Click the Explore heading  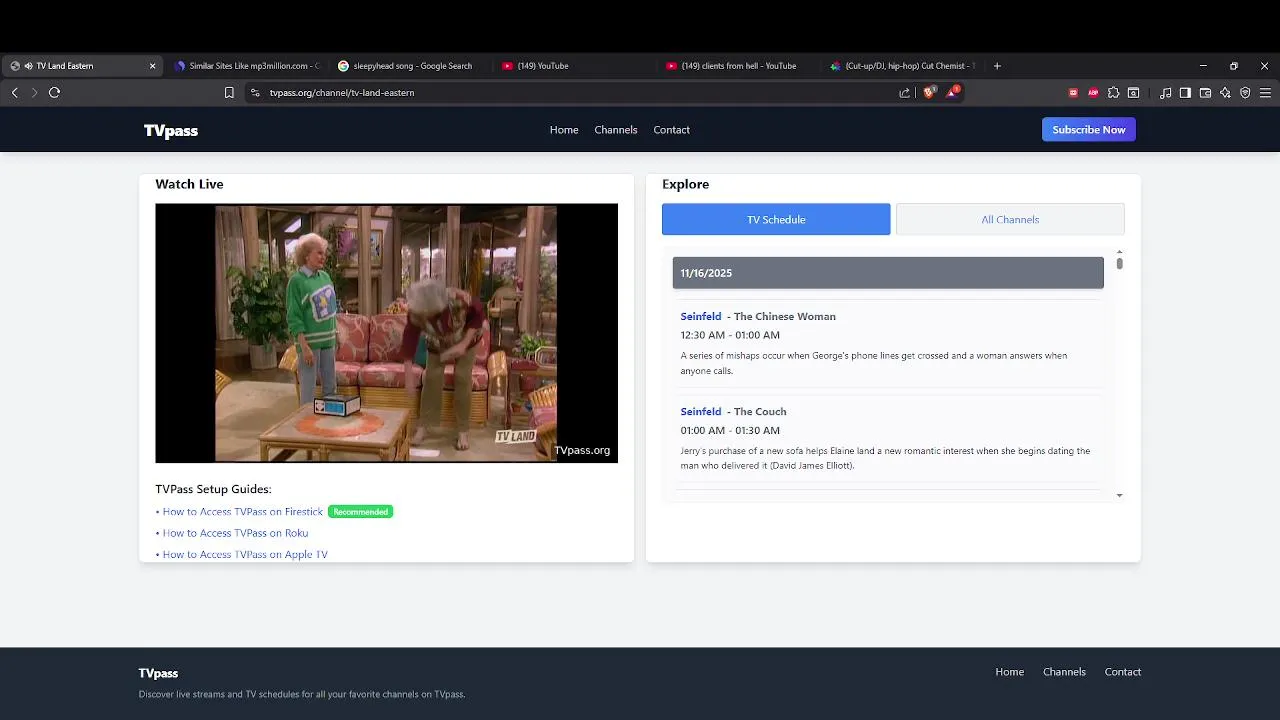tap(685, 184)
